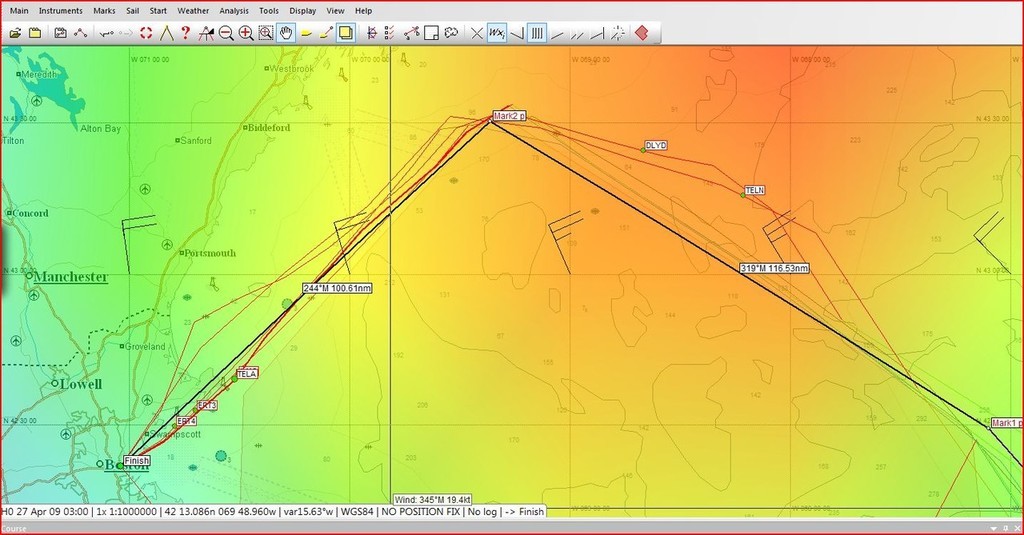The width and height of the screenshot is (1024, 535).
Task: Select the yellow dividers measuring tool
Action: 167,33
